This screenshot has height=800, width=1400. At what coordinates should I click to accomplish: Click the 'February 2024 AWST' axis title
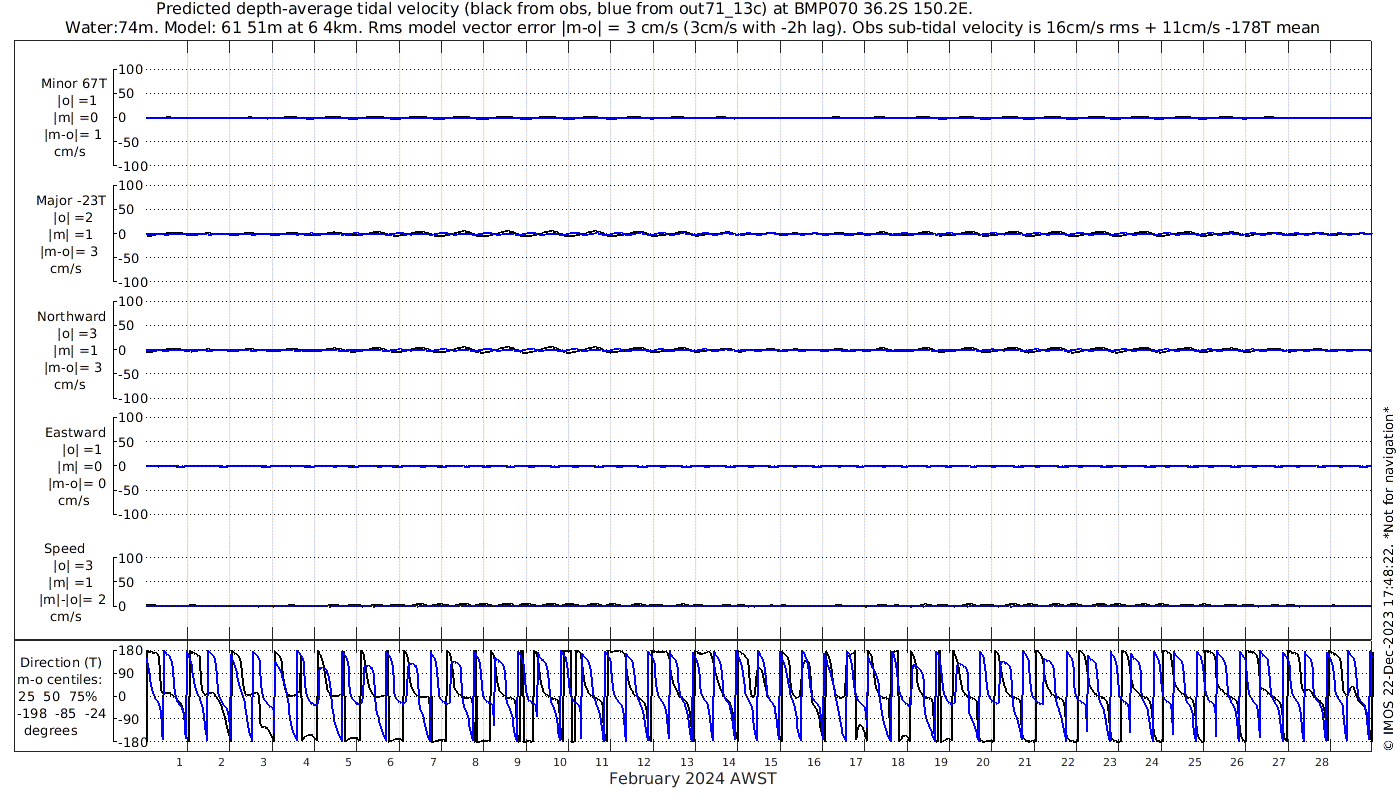(x=692, y=779)
